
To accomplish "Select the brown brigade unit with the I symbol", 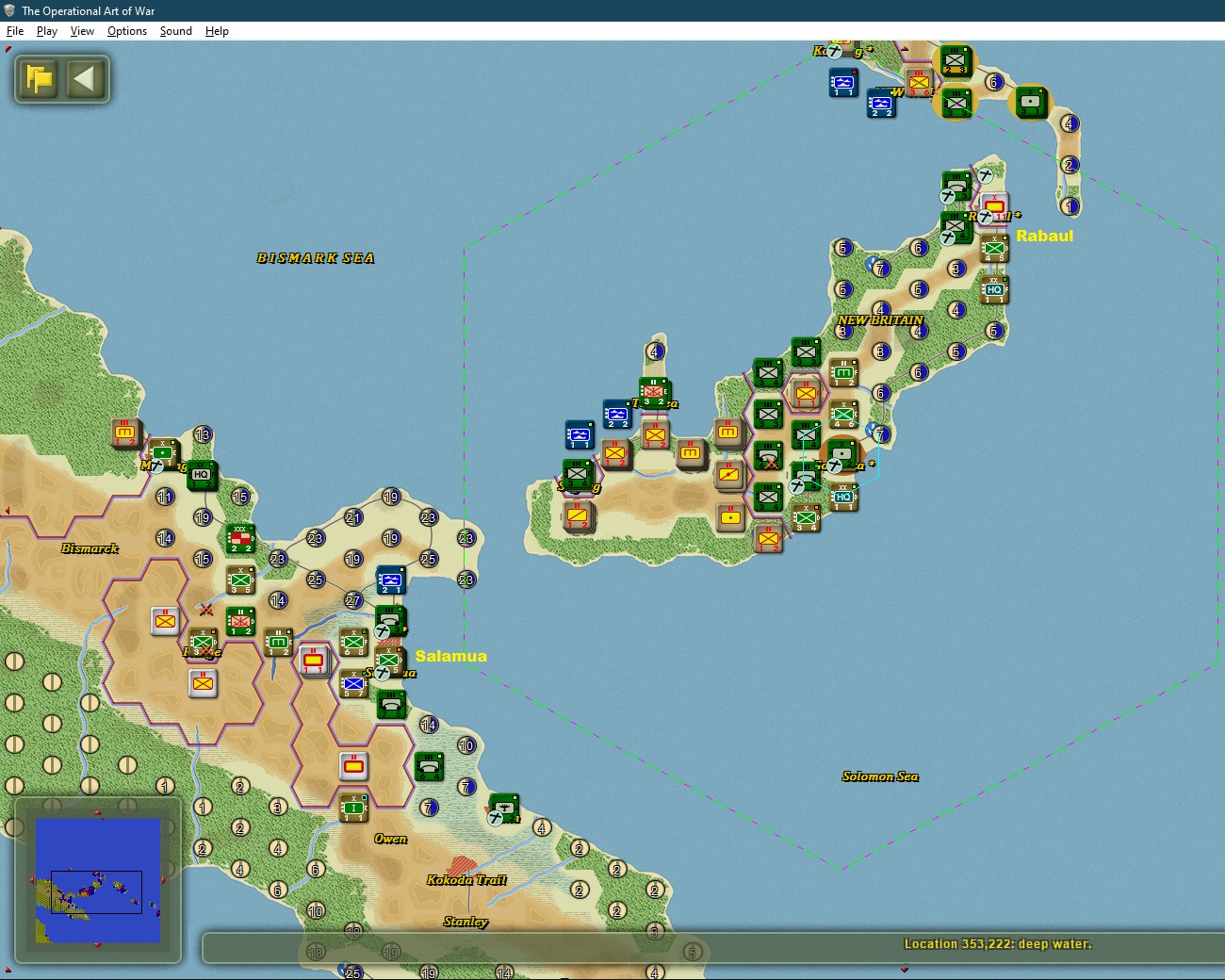I will coord(353,808).
